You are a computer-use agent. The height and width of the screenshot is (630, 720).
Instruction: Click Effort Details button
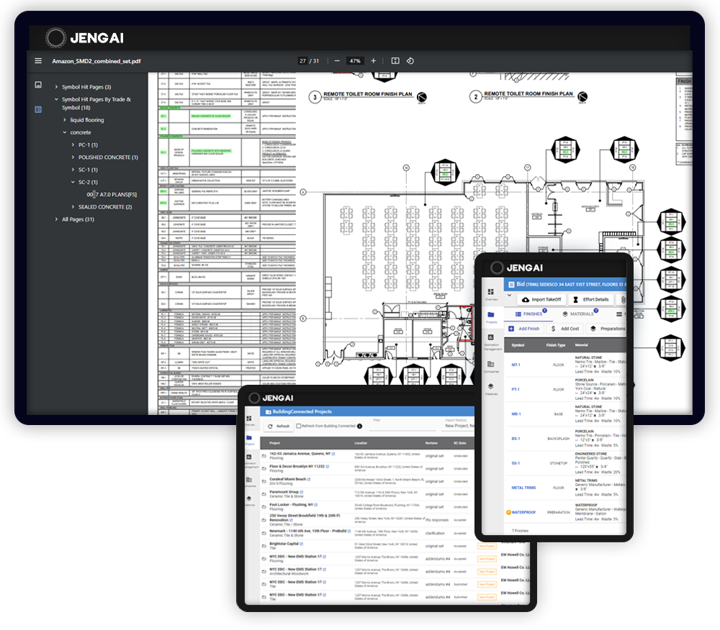pyautogui.click(x=591, y=299)
